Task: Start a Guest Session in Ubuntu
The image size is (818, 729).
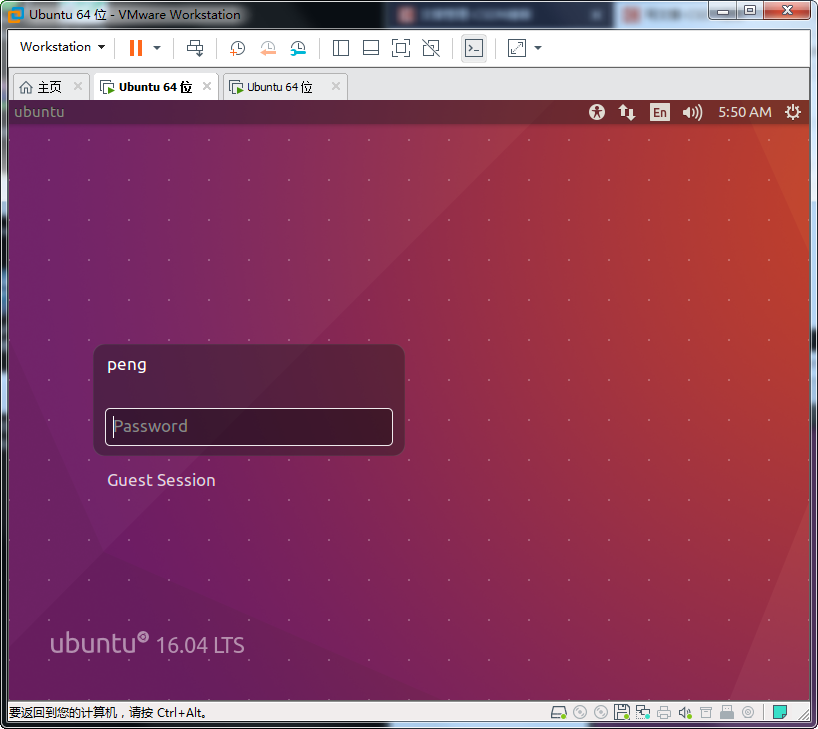Action: point(161,480)
